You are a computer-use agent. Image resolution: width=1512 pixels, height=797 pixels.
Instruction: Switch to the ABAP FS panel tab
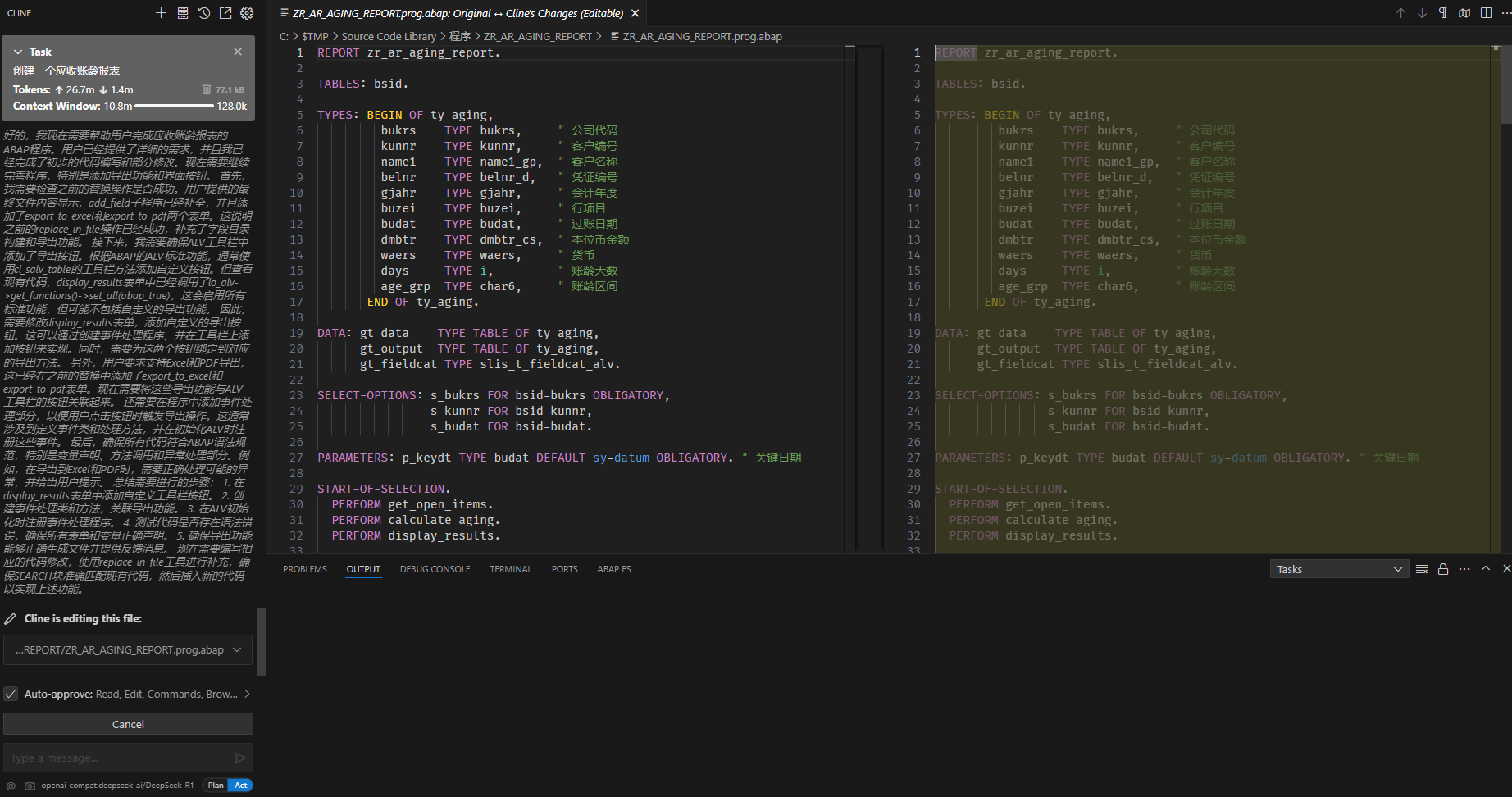point(614,569)
